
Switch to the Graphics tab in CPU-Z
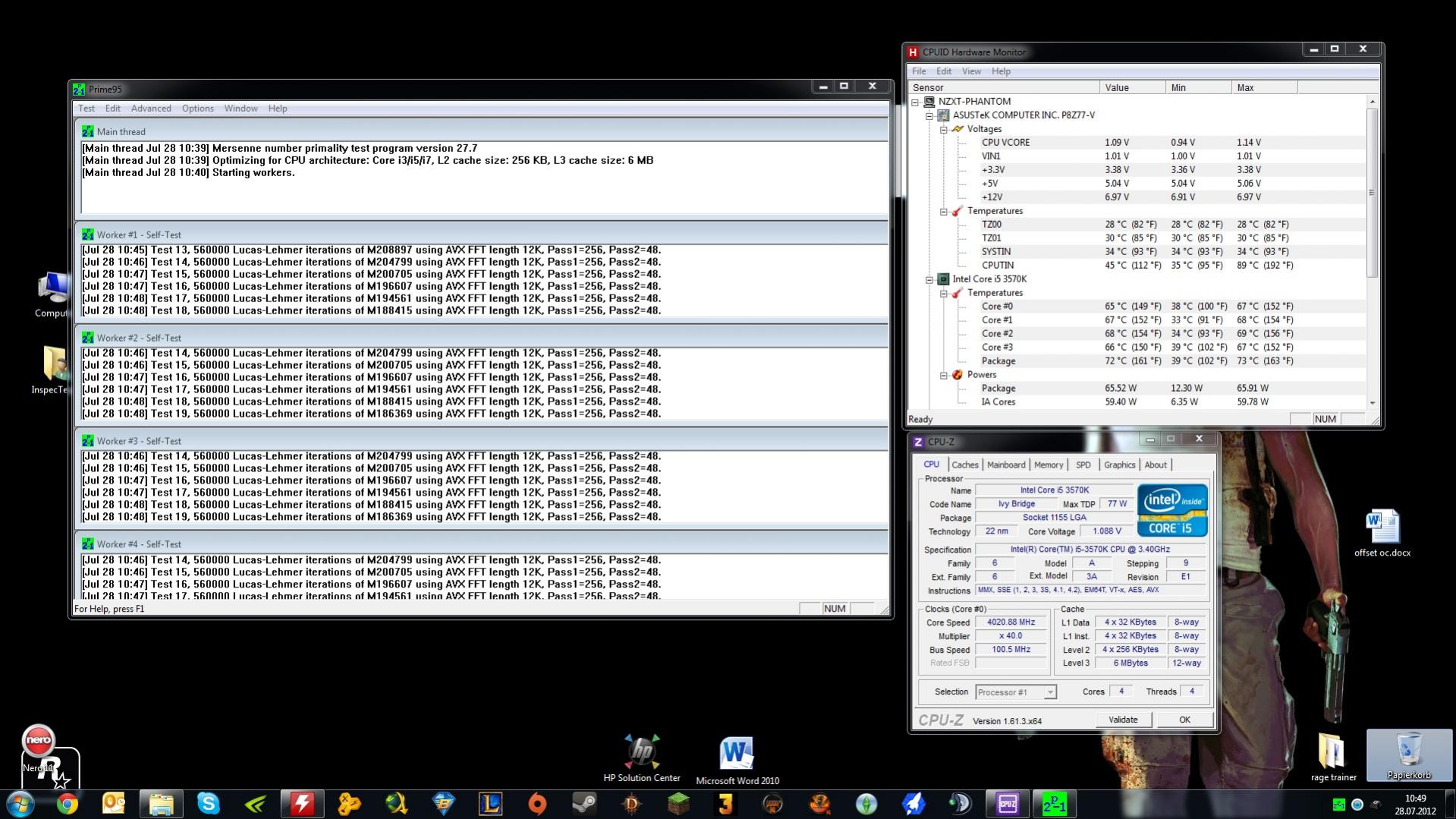[1120, 465]
